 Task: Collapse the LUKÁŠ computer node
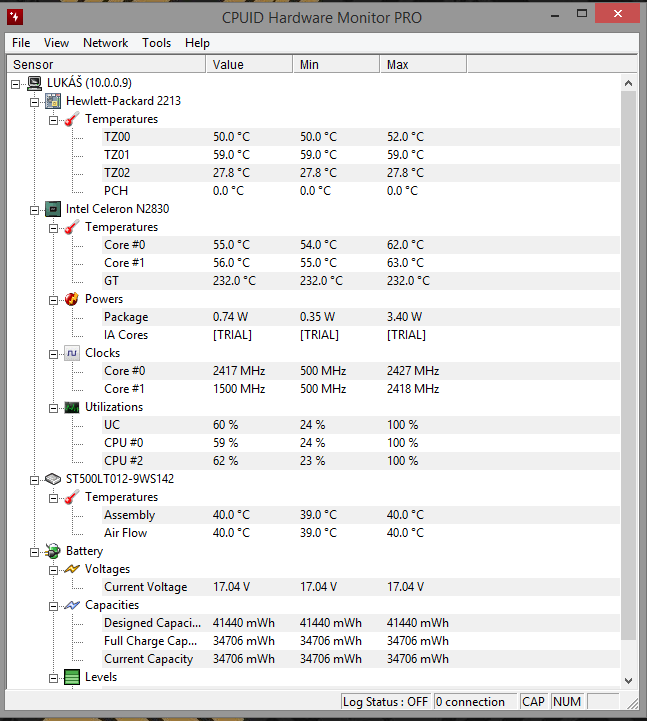[16, 83]
